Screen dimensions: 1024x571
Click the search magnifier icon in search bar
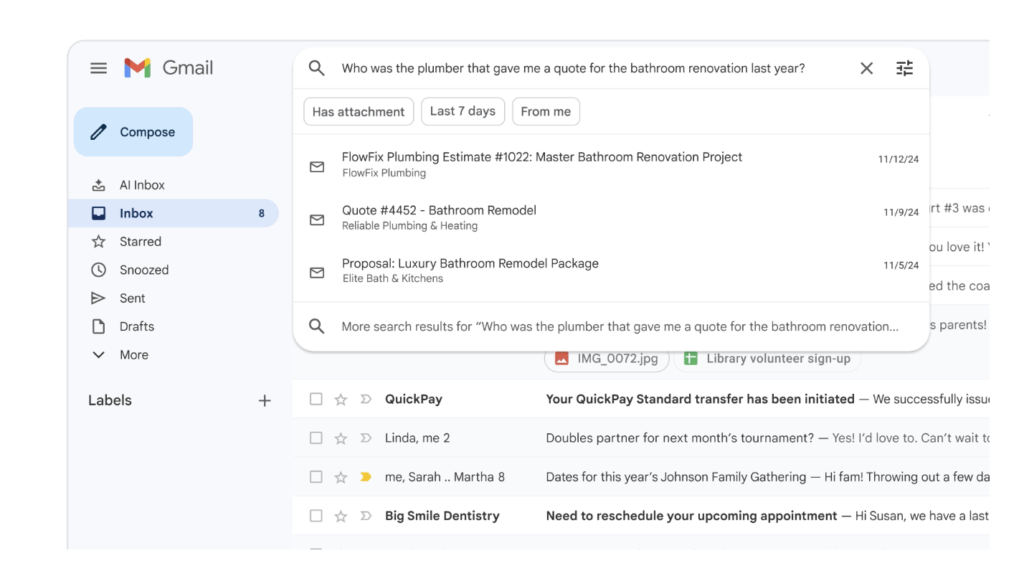coord(317,68)
